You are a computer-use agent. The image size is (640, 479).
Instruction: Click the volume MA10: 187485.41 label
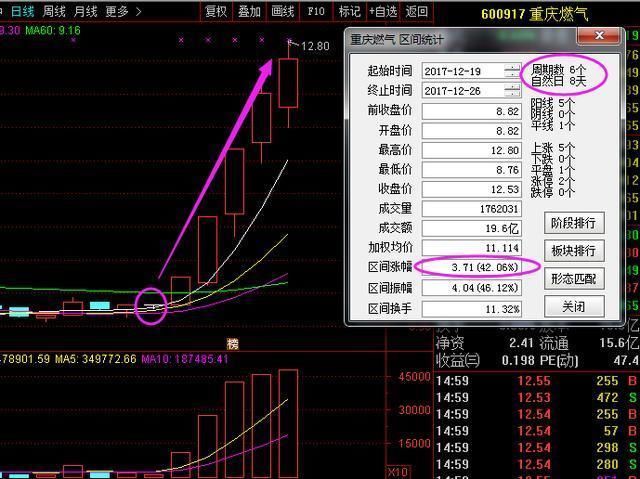click(x=185, y=359)
